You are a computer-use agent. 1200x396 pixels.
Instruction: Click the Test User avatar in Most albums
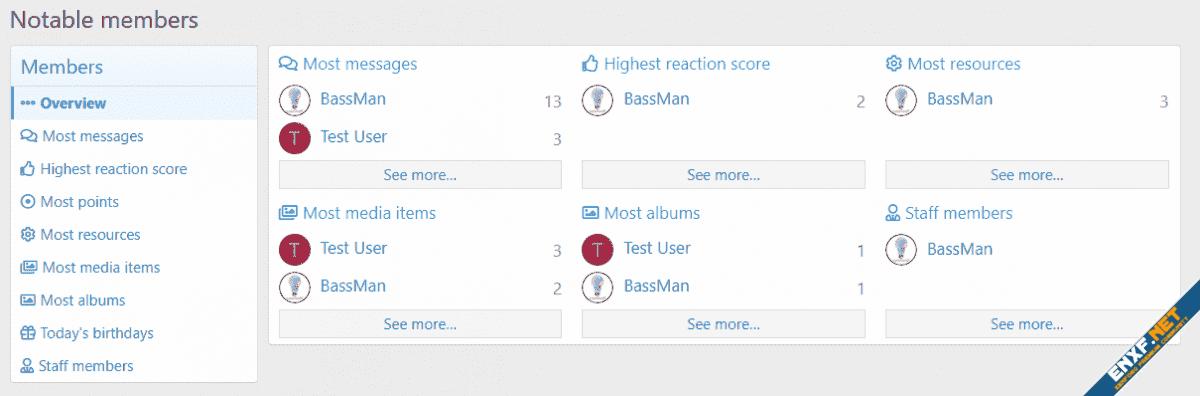(x=597, y=249)
